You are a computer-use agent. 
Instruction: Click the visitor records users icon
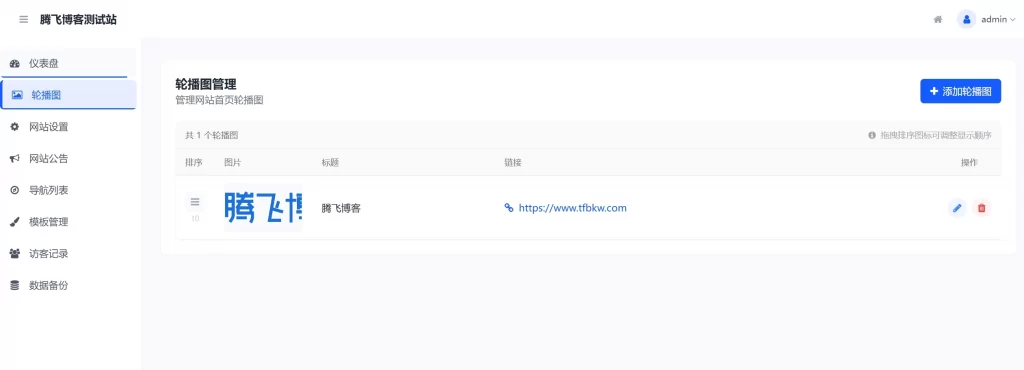click(x=15, y=253)
